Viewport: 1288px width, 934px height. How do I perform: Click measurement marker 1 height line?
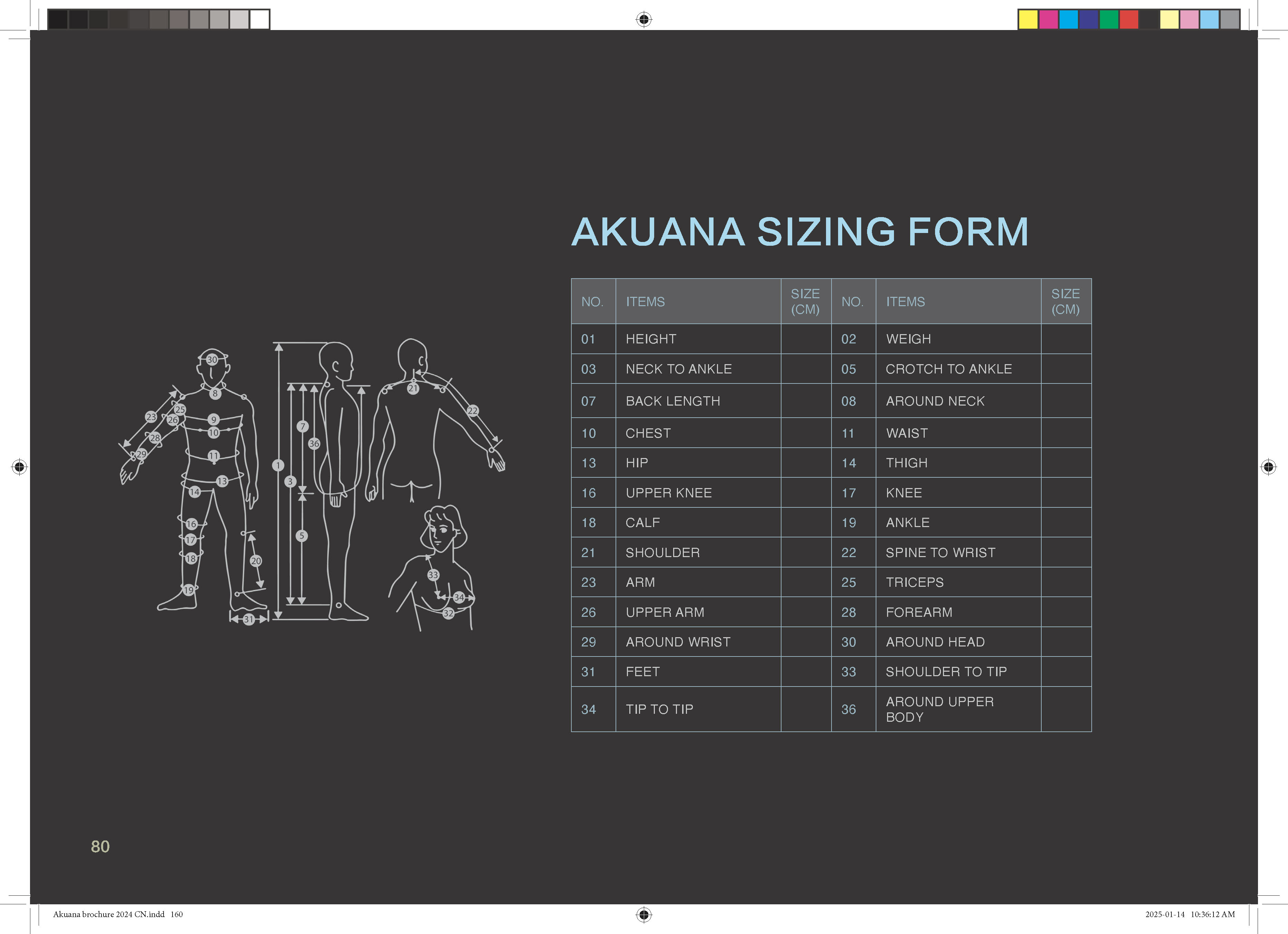tap(278, 465)
